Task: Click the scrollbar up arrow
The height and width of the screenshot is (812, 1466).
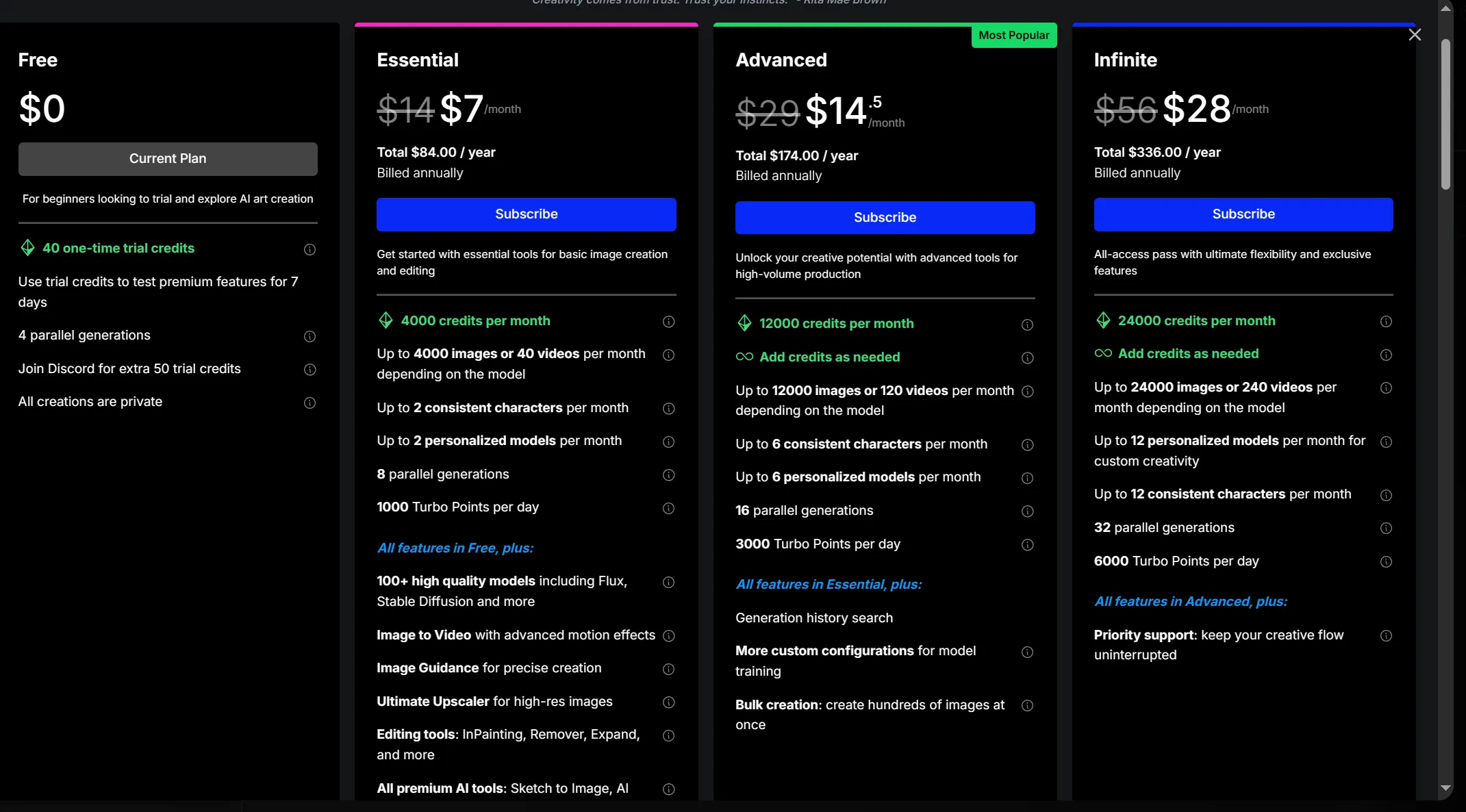Action: 1445,9
